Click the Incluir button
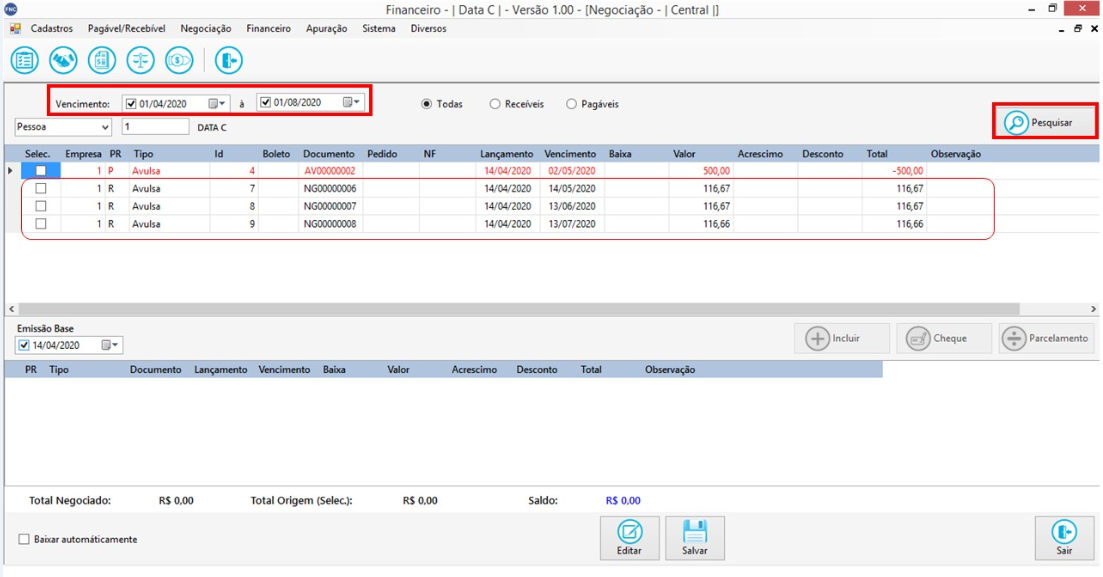The image size is (1103, 577). click(x=842, y=338)
